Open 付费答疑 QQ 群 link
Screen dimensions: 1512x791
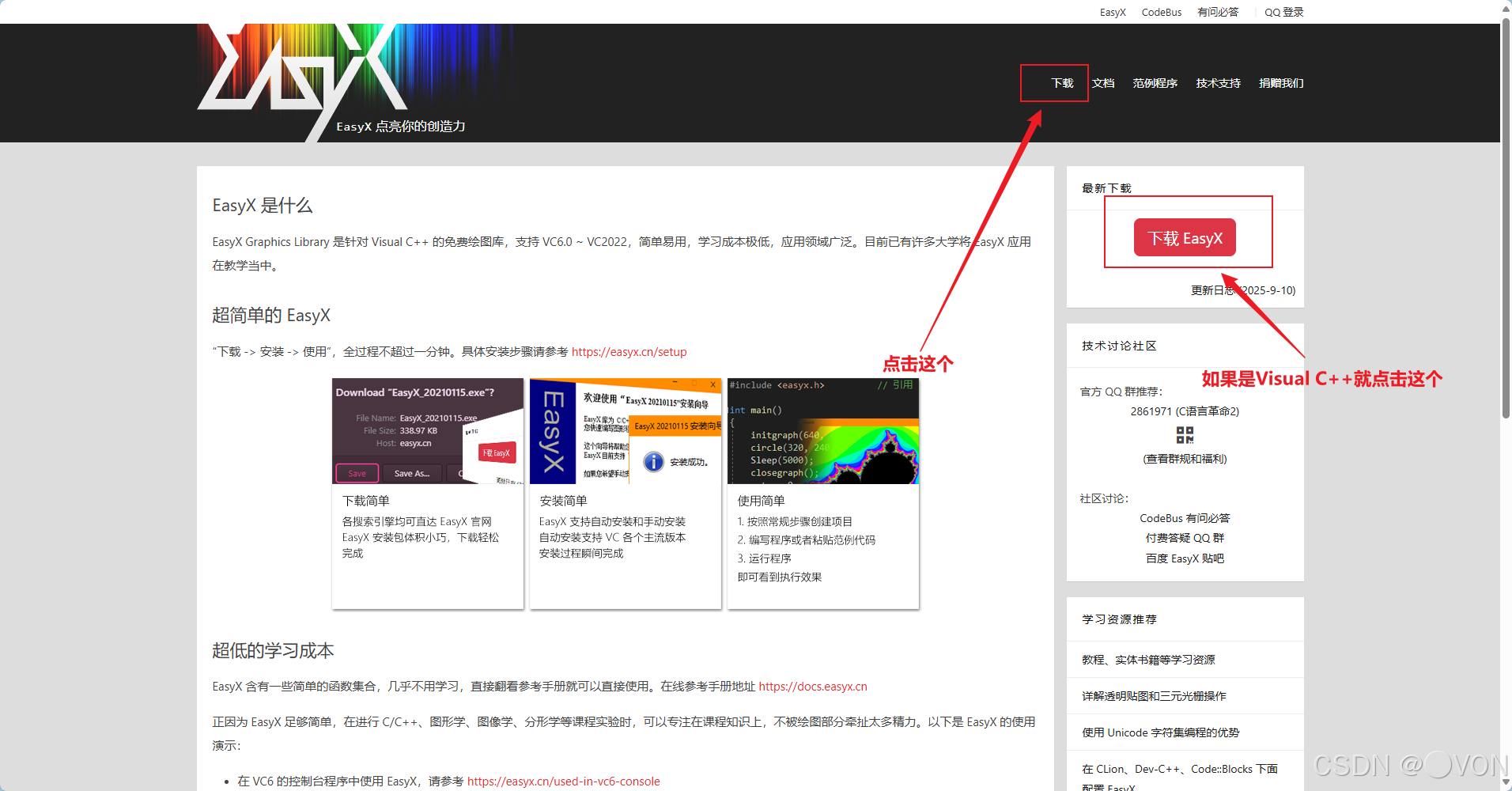click(x=1185, y=538)
